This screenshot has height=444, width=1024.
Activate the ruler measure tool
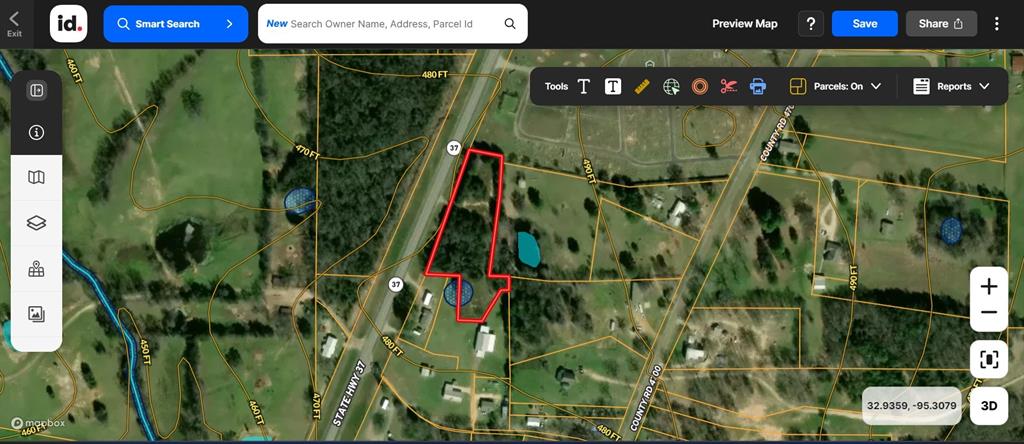click(x=642, y=86)
